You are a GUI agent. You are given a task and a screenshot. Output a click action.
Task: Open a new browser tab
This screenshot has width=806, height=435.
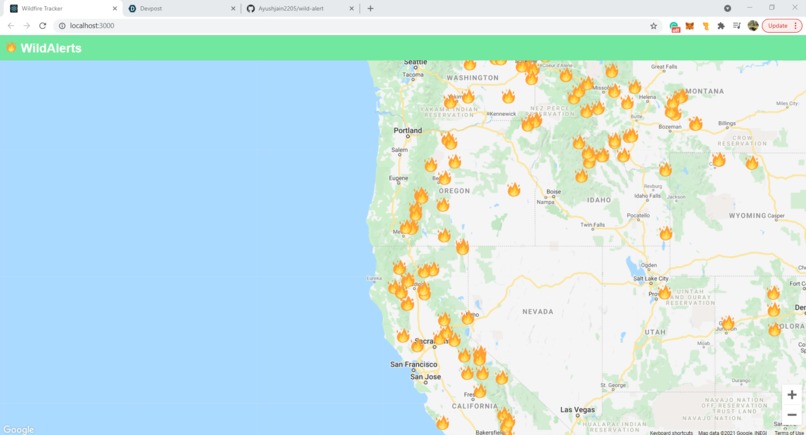(x=370, y=8)
